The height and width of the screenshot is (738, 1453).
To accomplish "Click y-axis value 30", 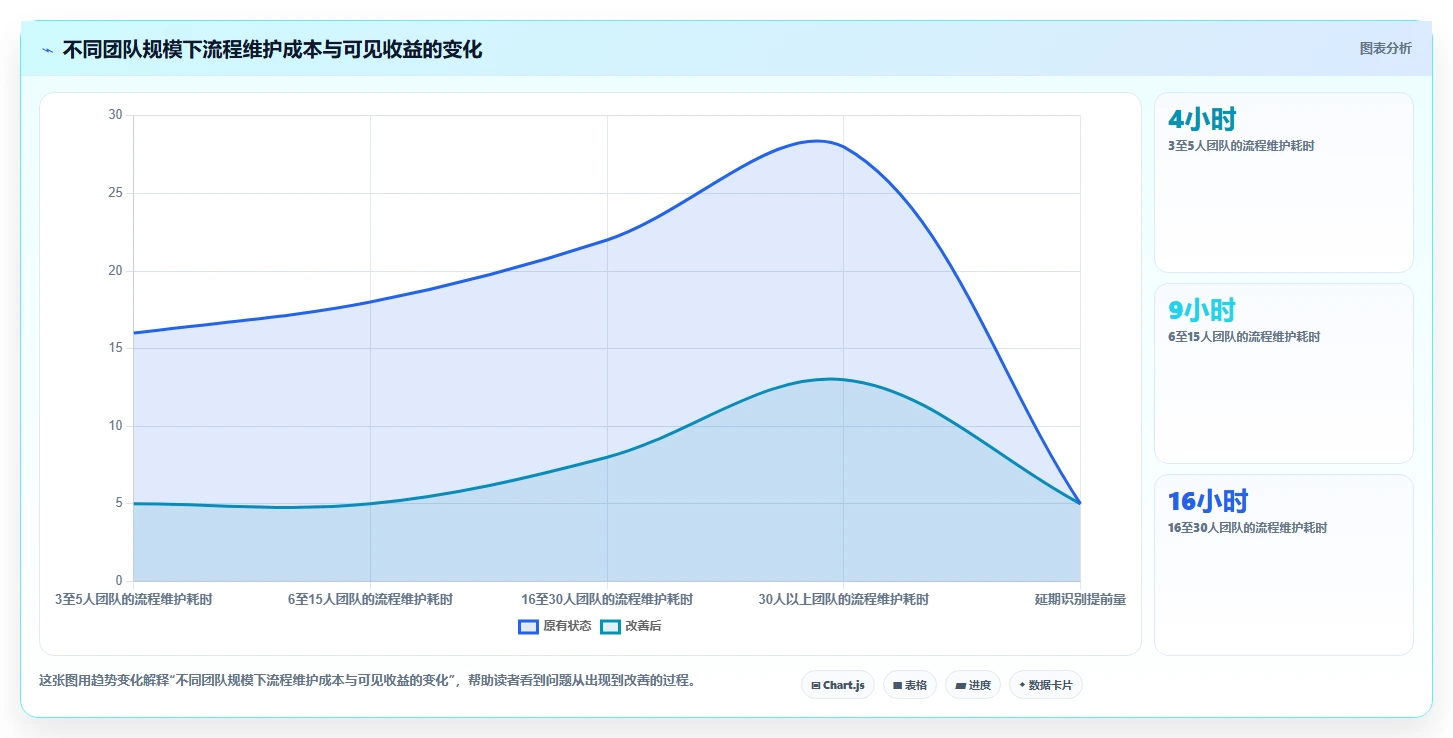I will pos(115,115).
